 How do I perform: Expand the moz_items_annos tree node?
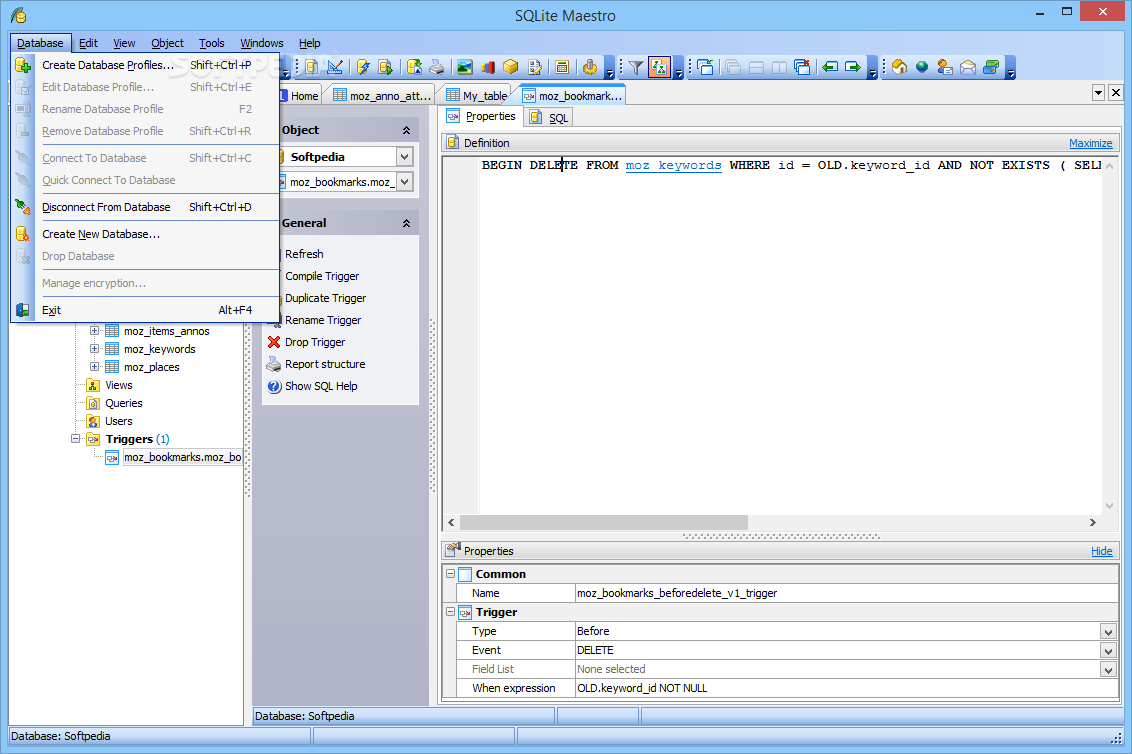click(x=94, y=331)
